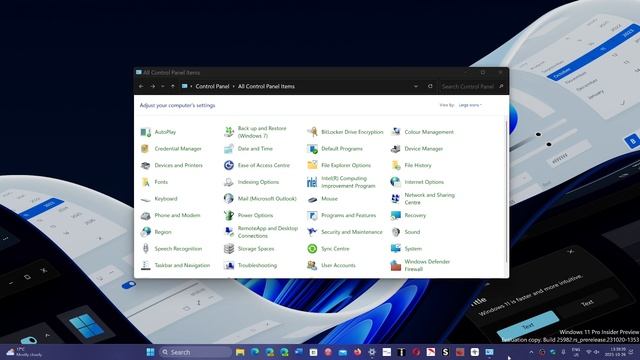Open Intel Computing Improvement Program icon

pyautogui.click(x=312, y=182)
